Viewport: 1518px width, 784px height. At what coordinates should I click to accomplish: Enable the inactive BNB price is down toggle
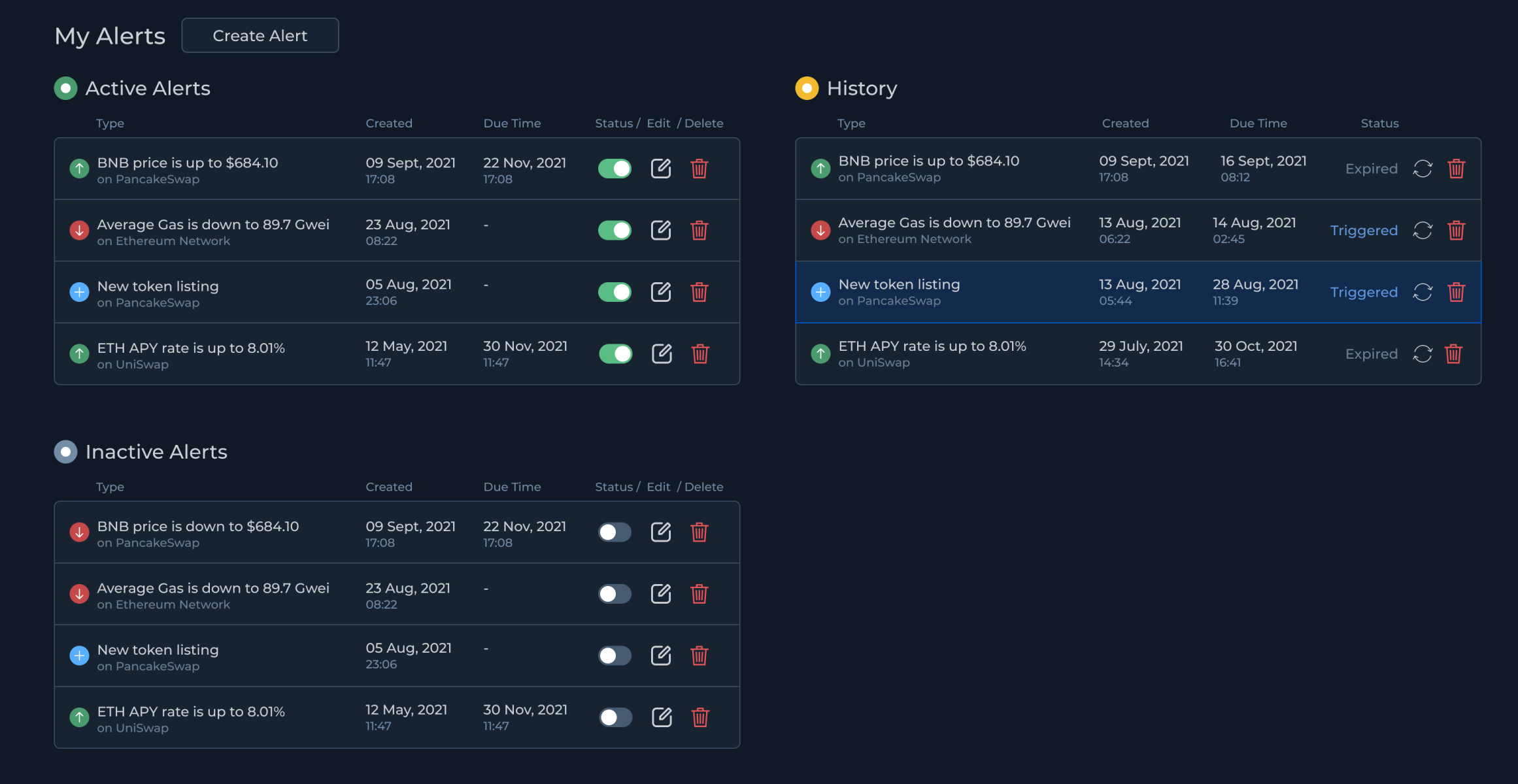click(615, 532)
